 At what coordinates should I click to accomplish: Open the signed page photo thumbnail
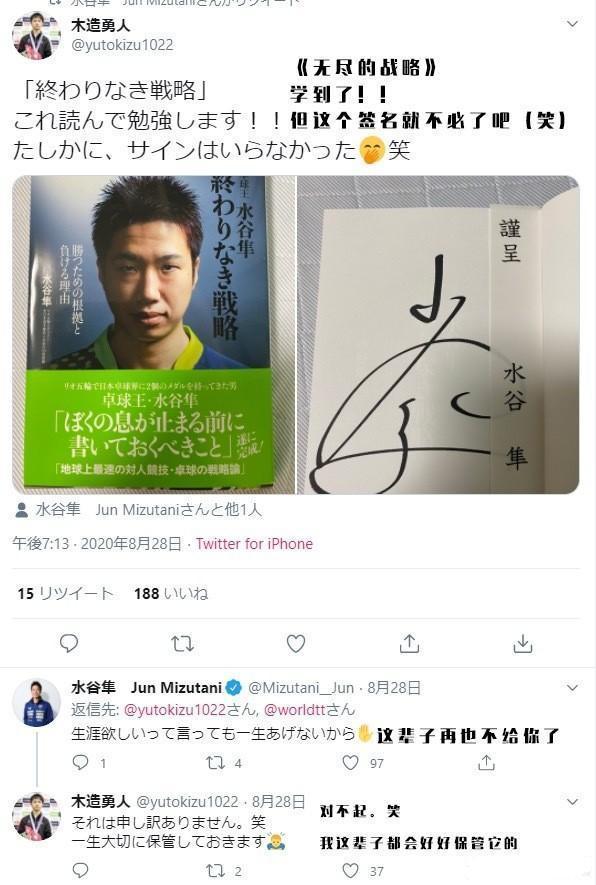coord(439,335)
